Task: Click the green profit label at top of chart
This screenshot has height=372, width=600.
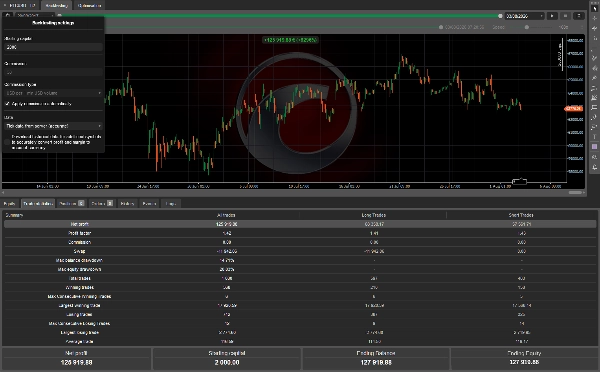Action: (x=291, y=40)
